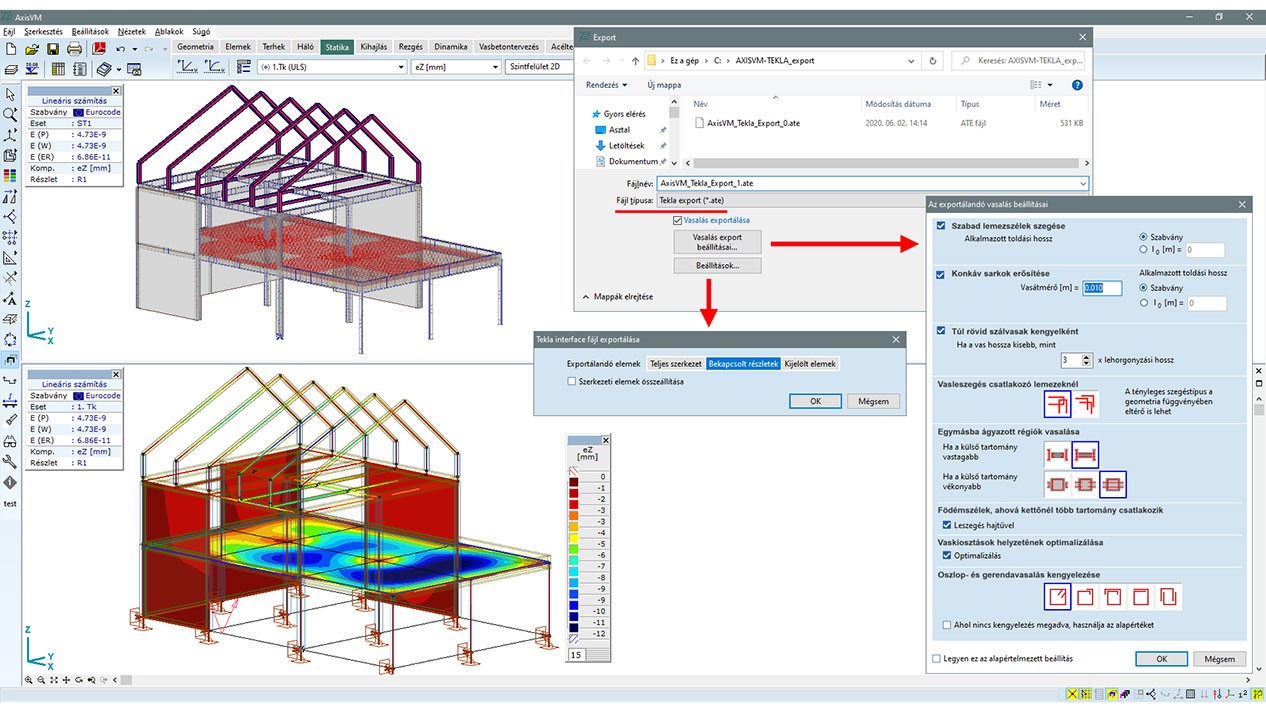Enable Szerkezeti elemek összeállítása checkbox

[x=572, y=381]
